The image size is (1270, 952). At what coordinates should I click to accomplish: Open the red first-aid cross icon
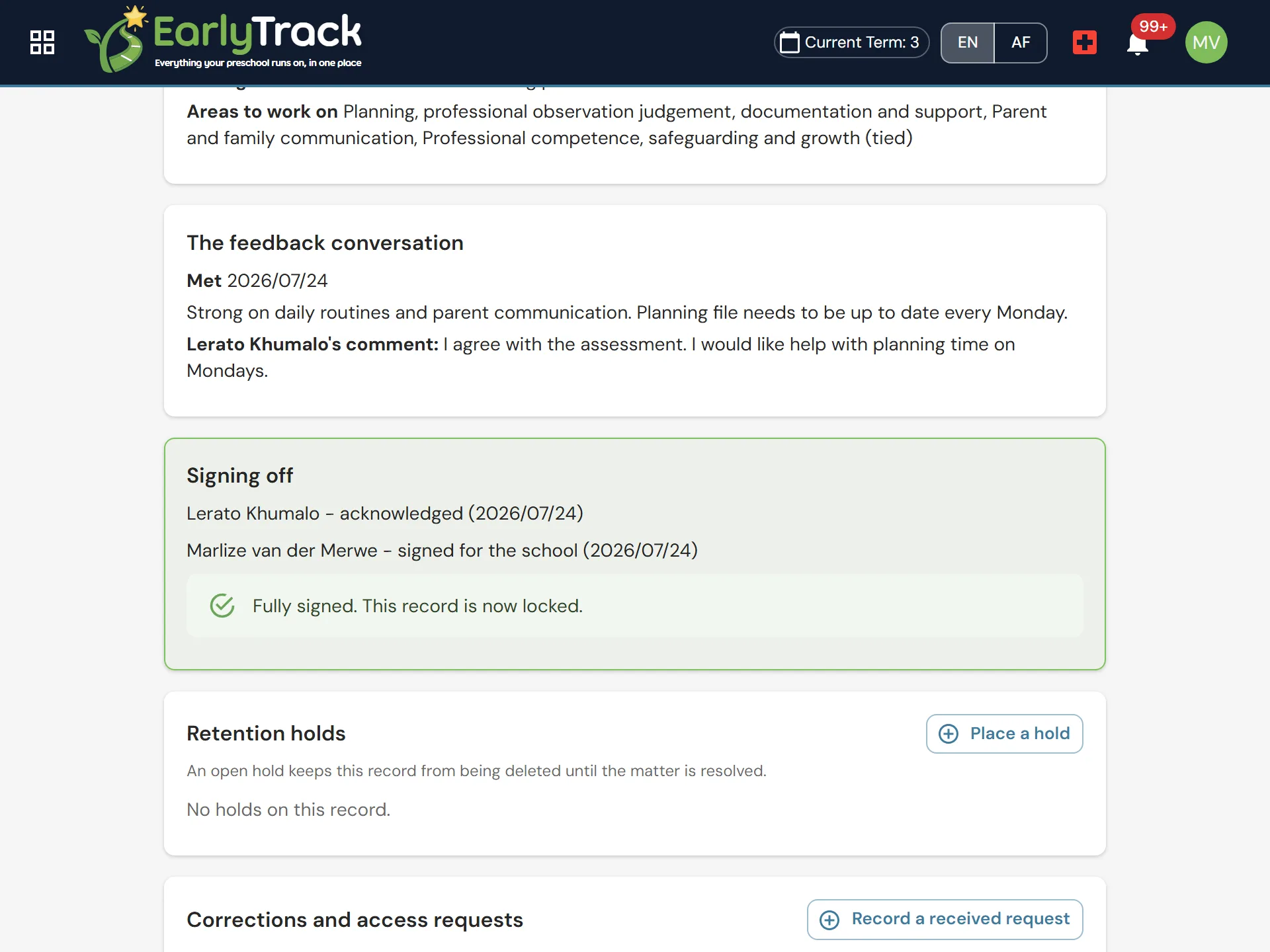pyautogui.click(x=1084, y=42)
